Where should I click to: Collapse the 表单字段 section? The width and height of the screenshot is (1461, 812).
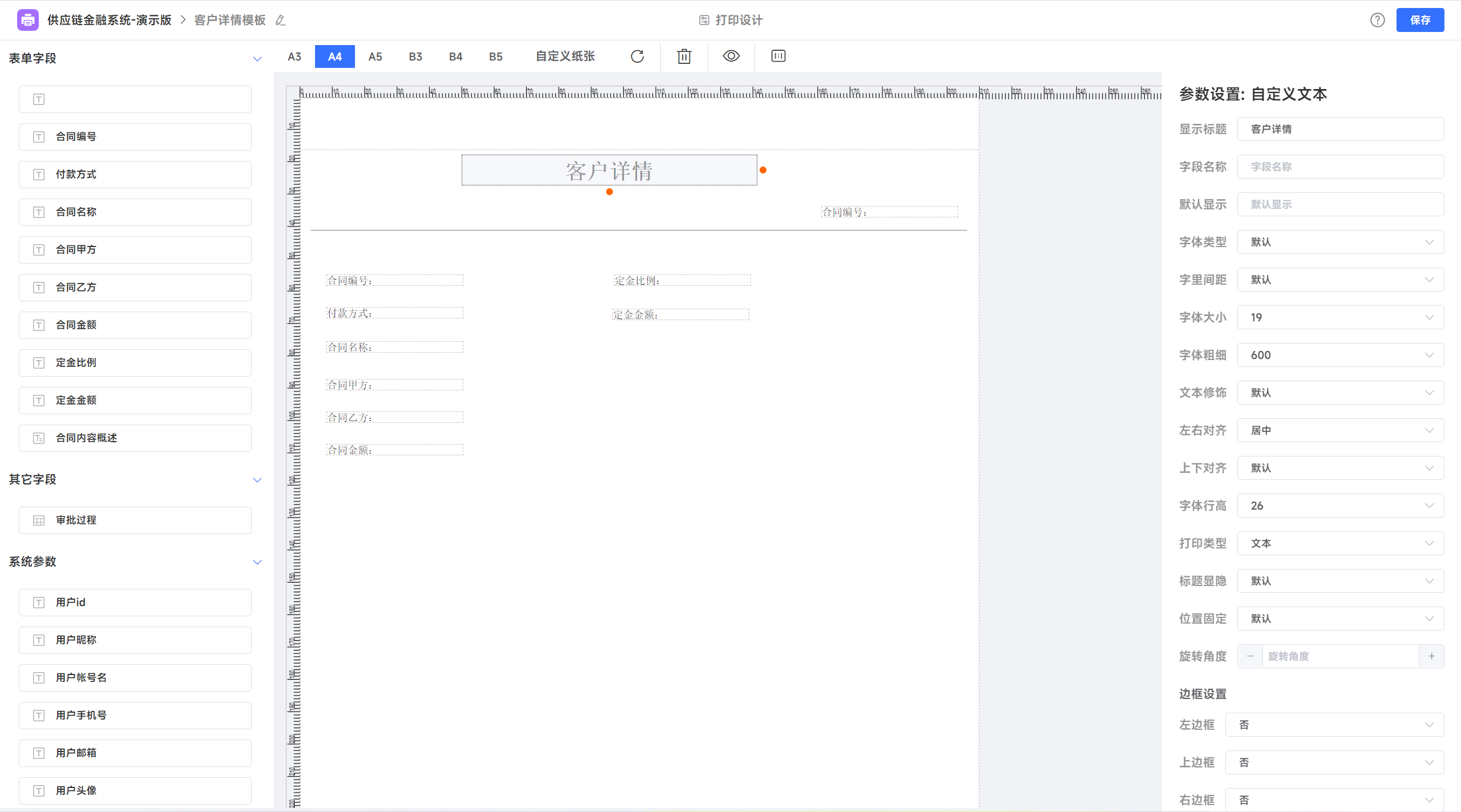(257, 58)
